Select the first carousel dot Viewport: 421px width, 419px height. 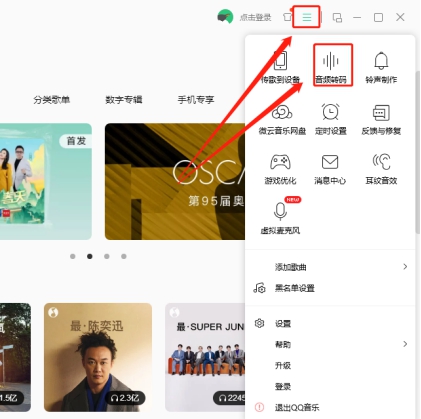pyautogui.click(x=73, y=256)
